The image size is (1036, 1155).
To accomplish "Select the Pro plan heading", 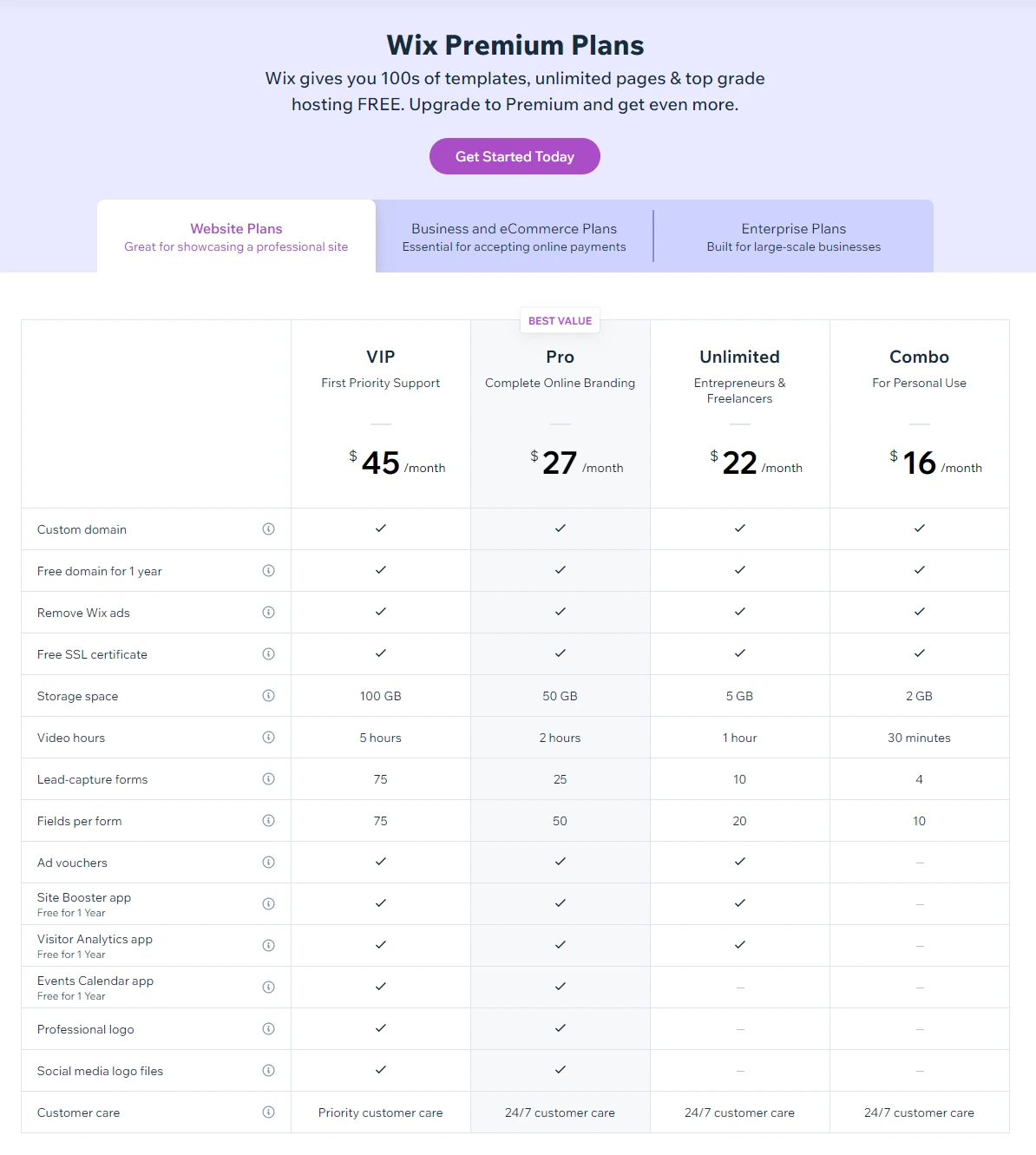I will [561, 357].
